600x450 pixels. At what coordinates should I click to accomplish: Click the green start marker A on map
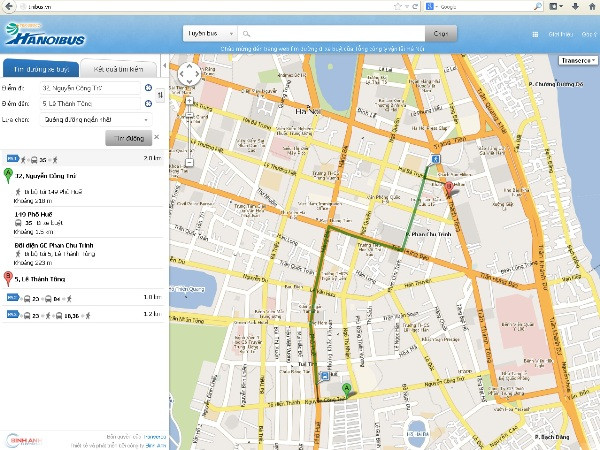[x=346, y=388]
